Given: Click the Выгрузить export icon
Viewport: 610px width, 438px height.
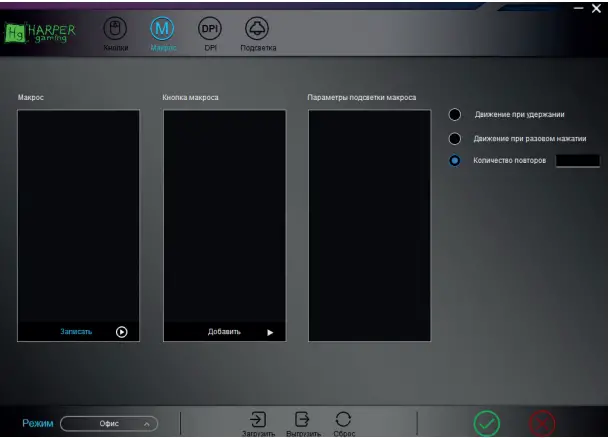Looking at the screenshot, I should pyautogui.click(x=301, y=420).
